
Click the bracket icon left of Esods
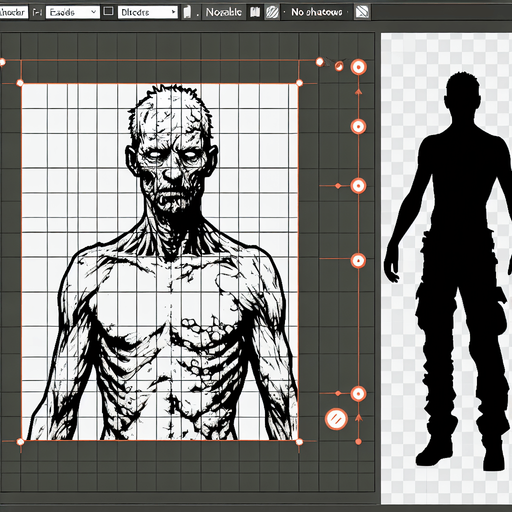tap(37, 13)
